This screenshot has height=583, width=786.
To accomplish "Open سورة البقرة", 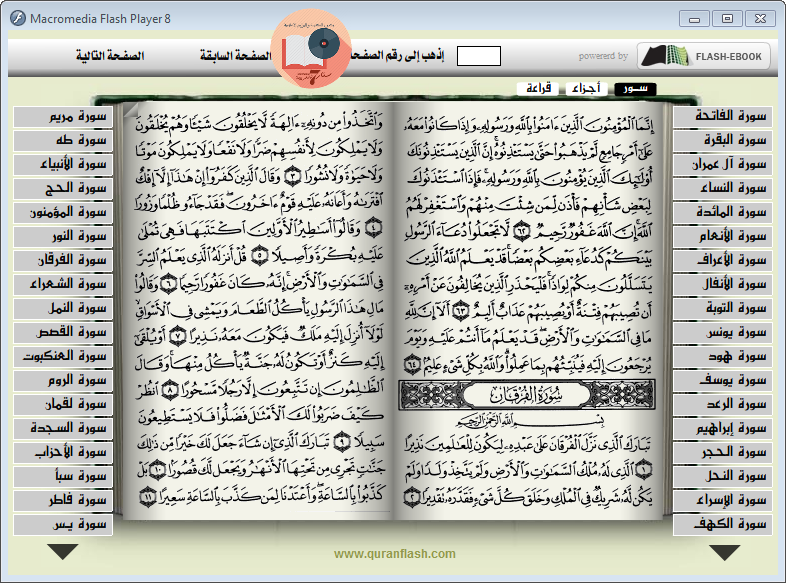I will coord(722,140).
